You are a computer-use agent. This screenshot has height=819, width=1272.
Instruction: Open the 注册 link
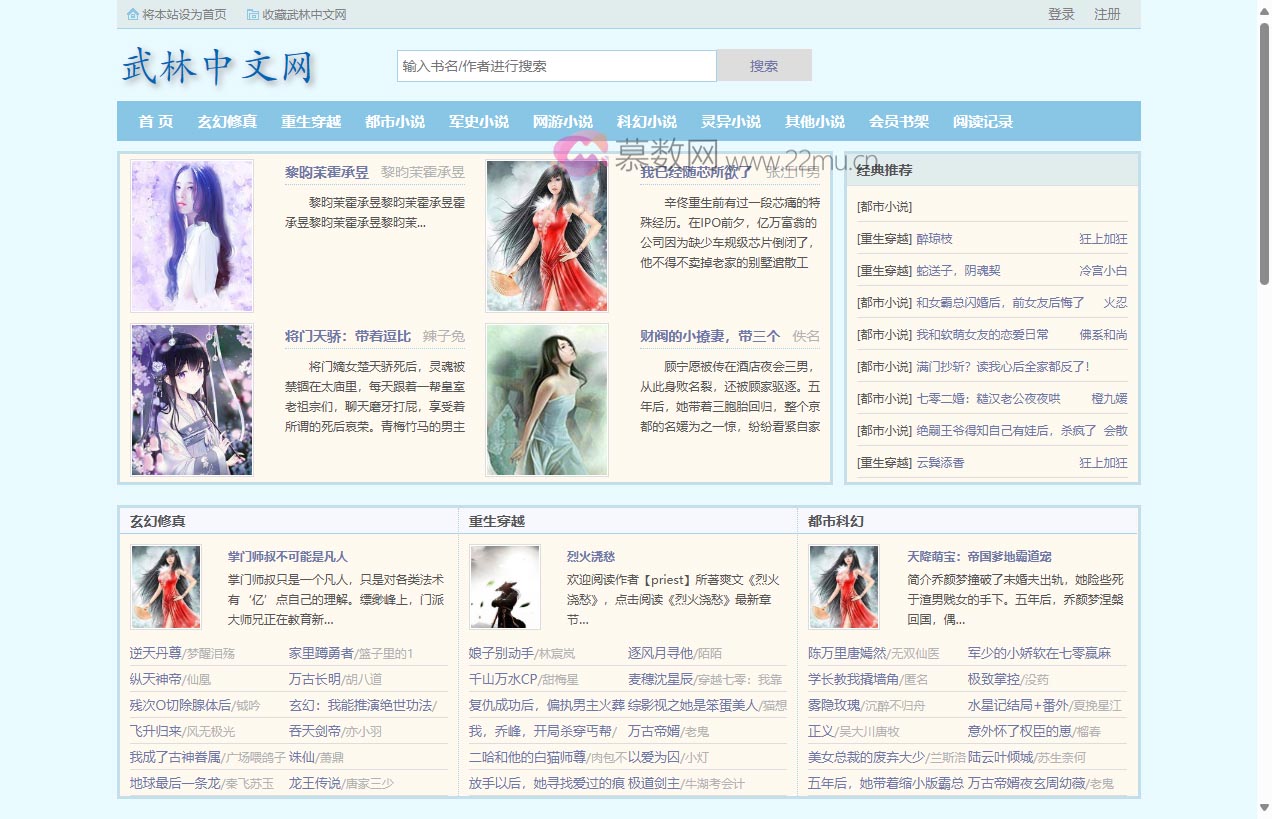(x=1107, y=14)
